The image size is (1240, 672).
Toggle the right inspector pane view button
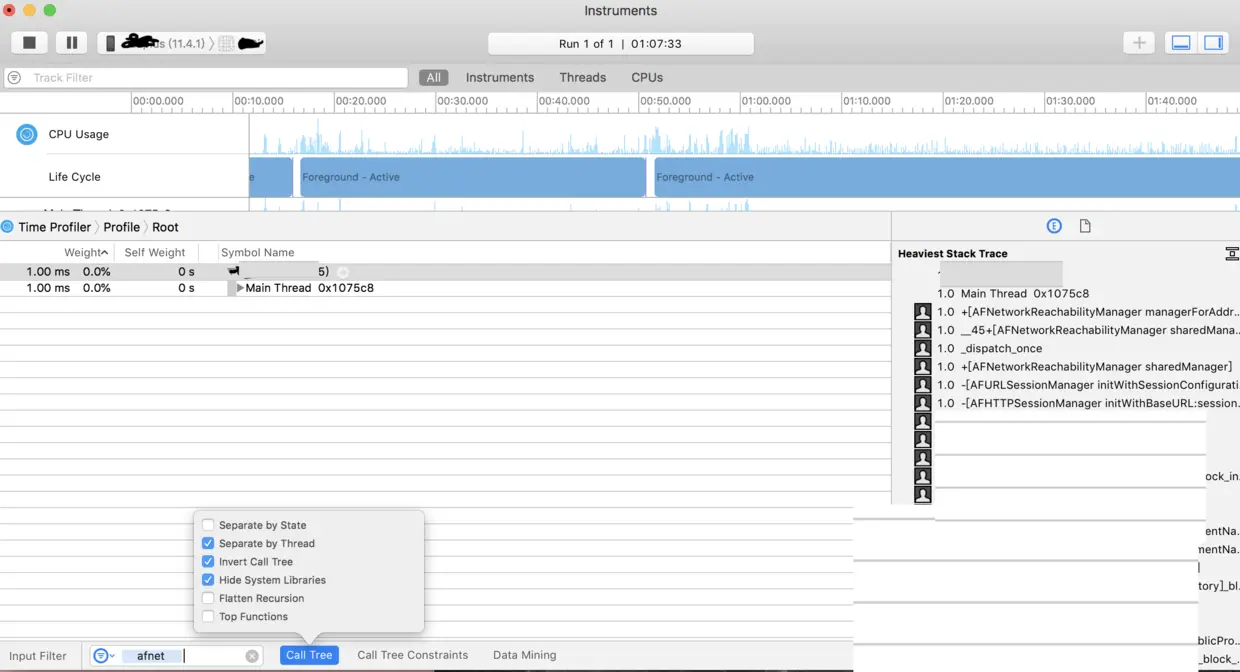1213,43
